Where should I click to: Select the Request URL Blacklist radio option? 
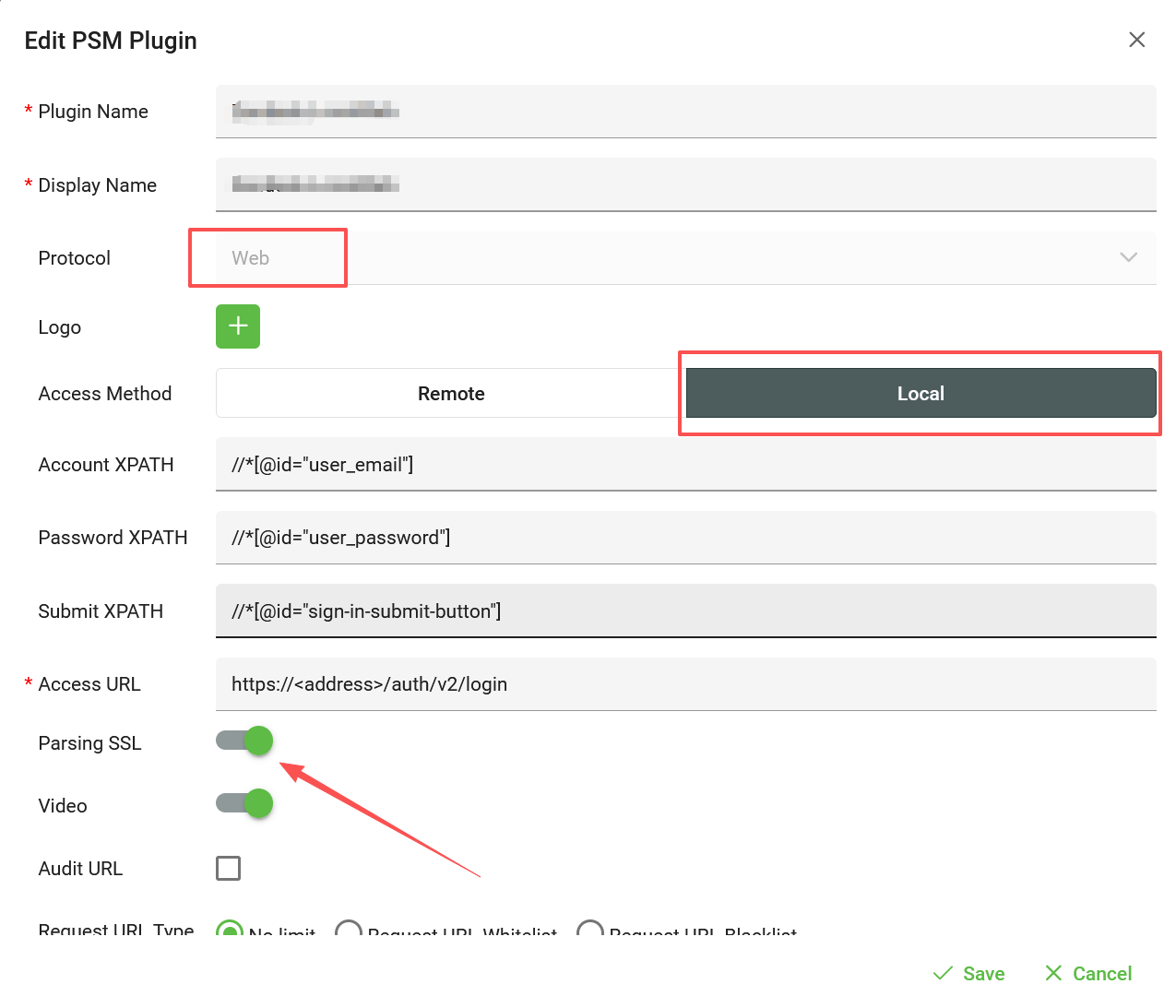tap(590, 930)
